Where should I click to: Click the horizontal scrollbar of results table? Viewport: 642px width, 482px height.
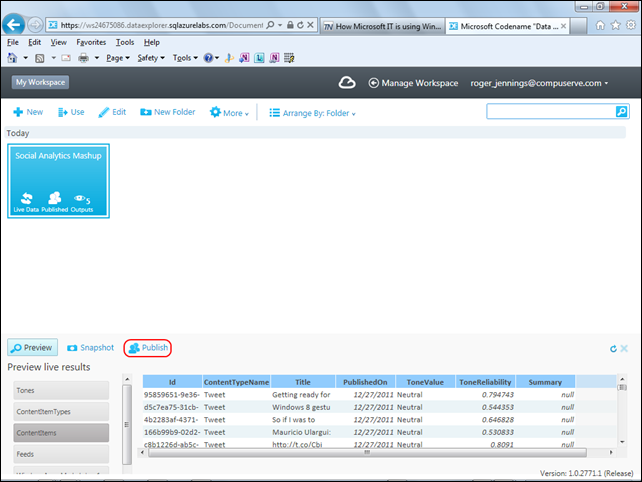[x=367, y=453]
